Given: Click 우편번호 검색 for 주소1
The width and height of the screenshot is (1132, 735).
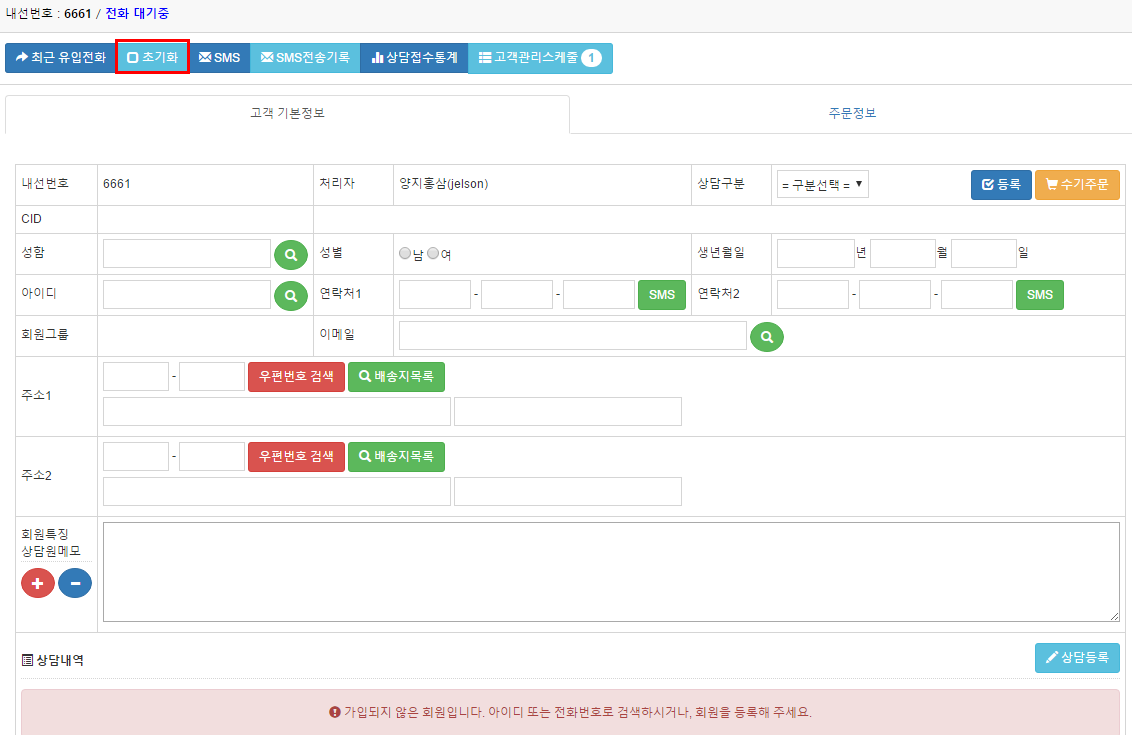Looking at the screenshot, I should coord(296,377).
